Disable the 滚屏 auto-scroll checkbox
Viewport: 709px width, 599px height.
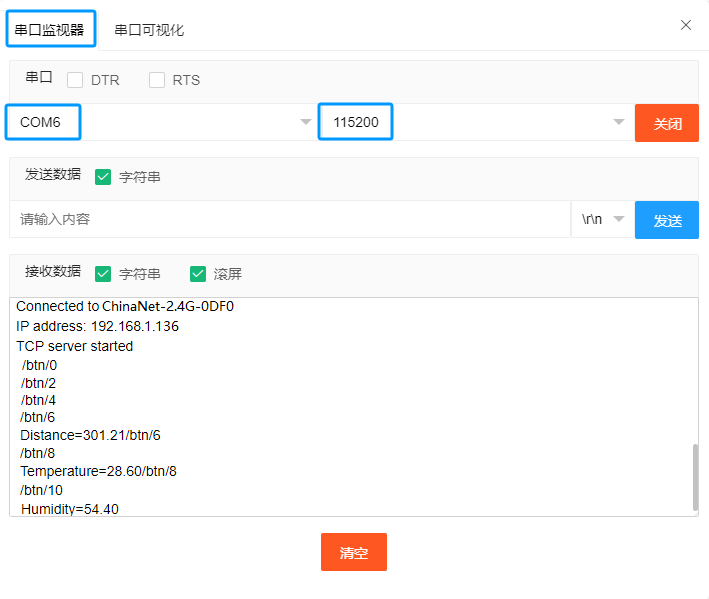click(x=197, y=273)
